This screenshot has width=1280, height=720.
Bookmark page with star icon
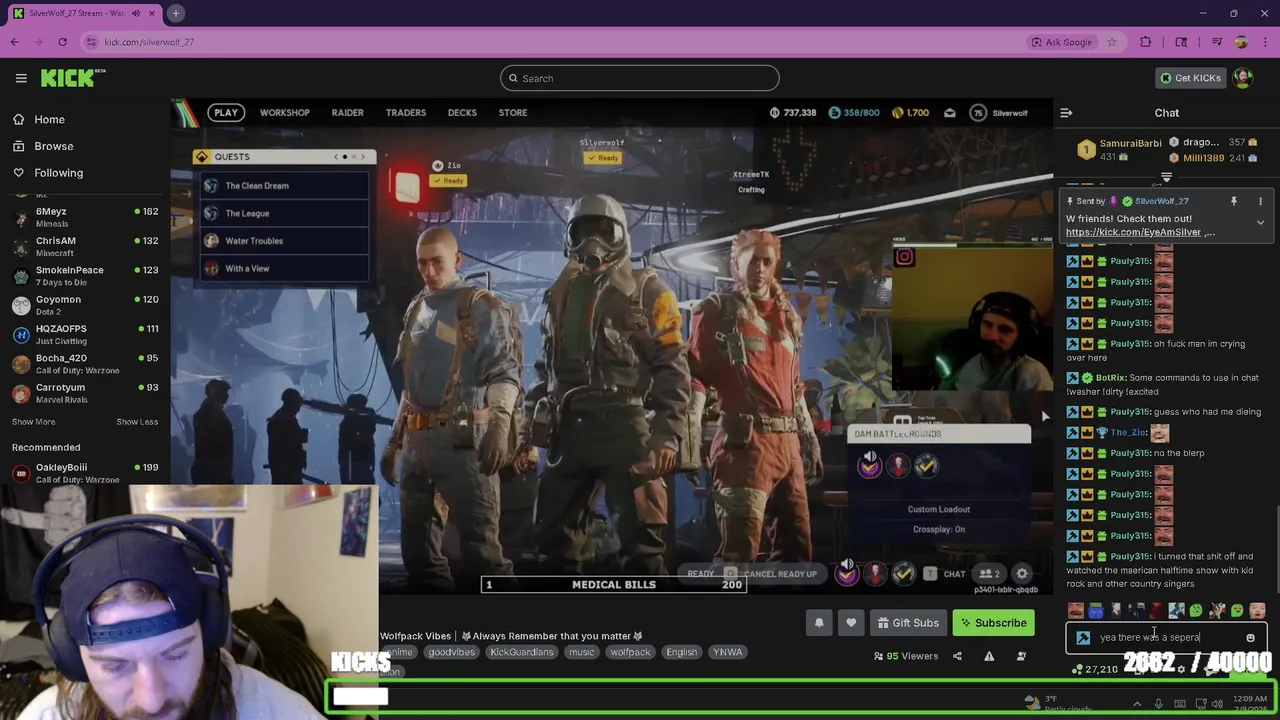tap(1111, 42)
